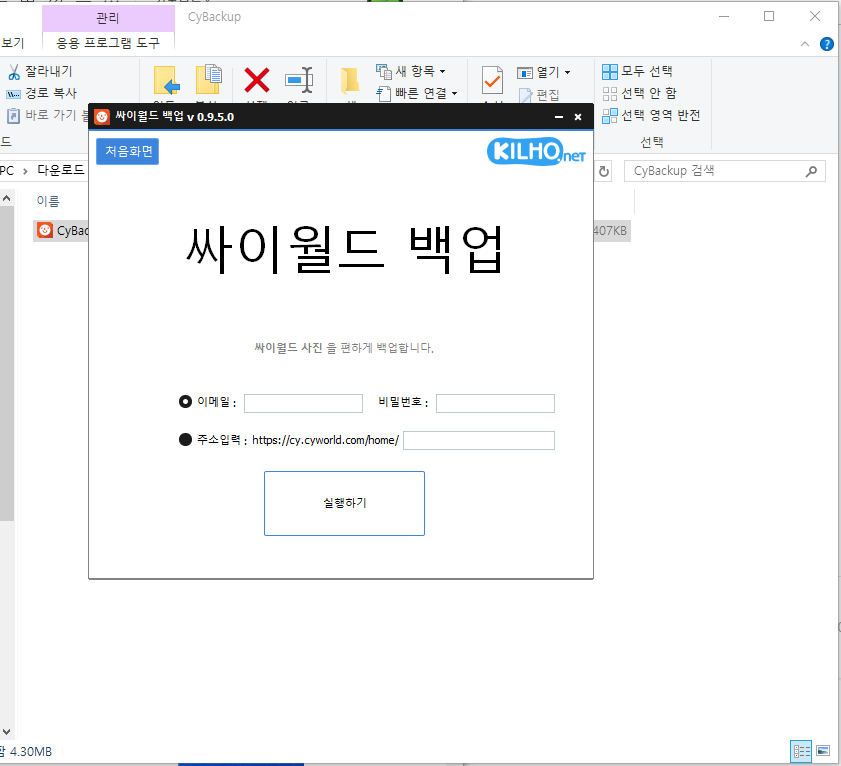Focus the 이메일 input field
841x766 pixels.
click(x=303, y=403)
